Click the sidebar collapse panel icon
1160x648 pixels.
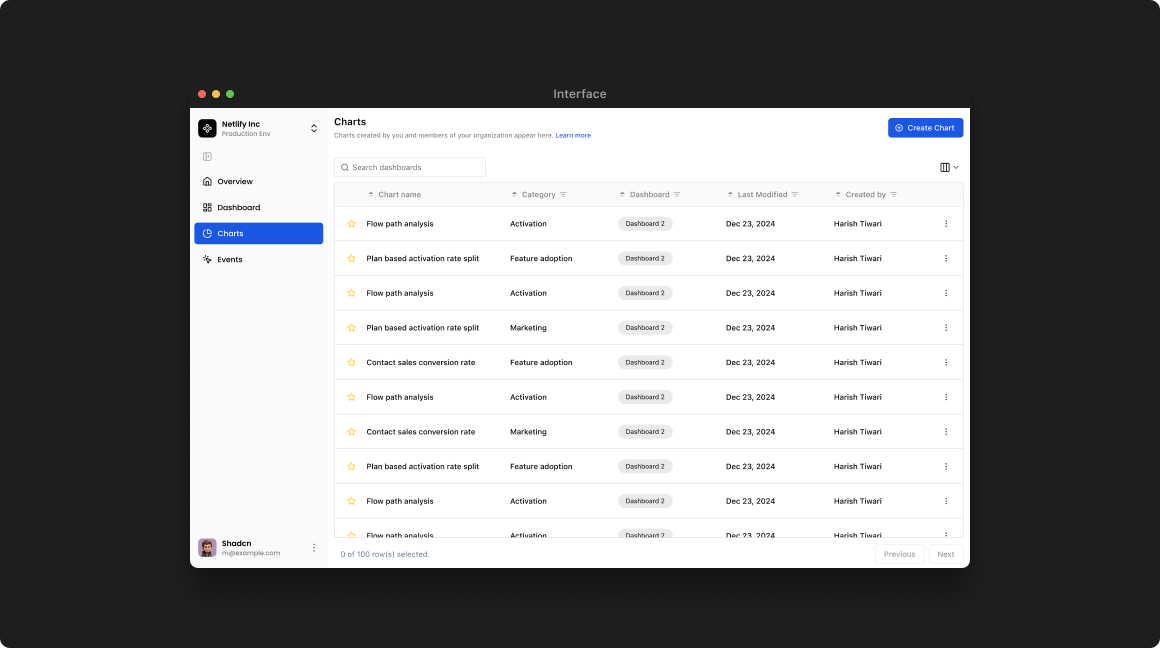pos(207,156)
